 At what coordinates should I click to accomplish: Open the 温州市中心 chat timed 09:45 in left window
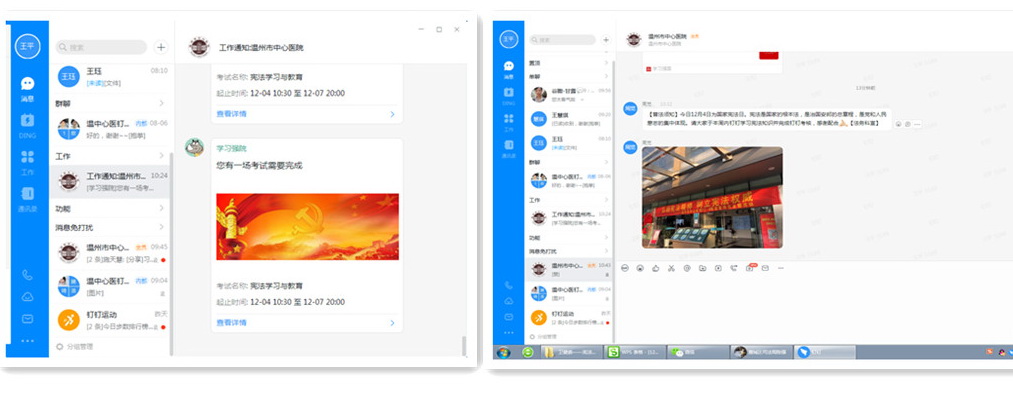click(x=109, y=253)
